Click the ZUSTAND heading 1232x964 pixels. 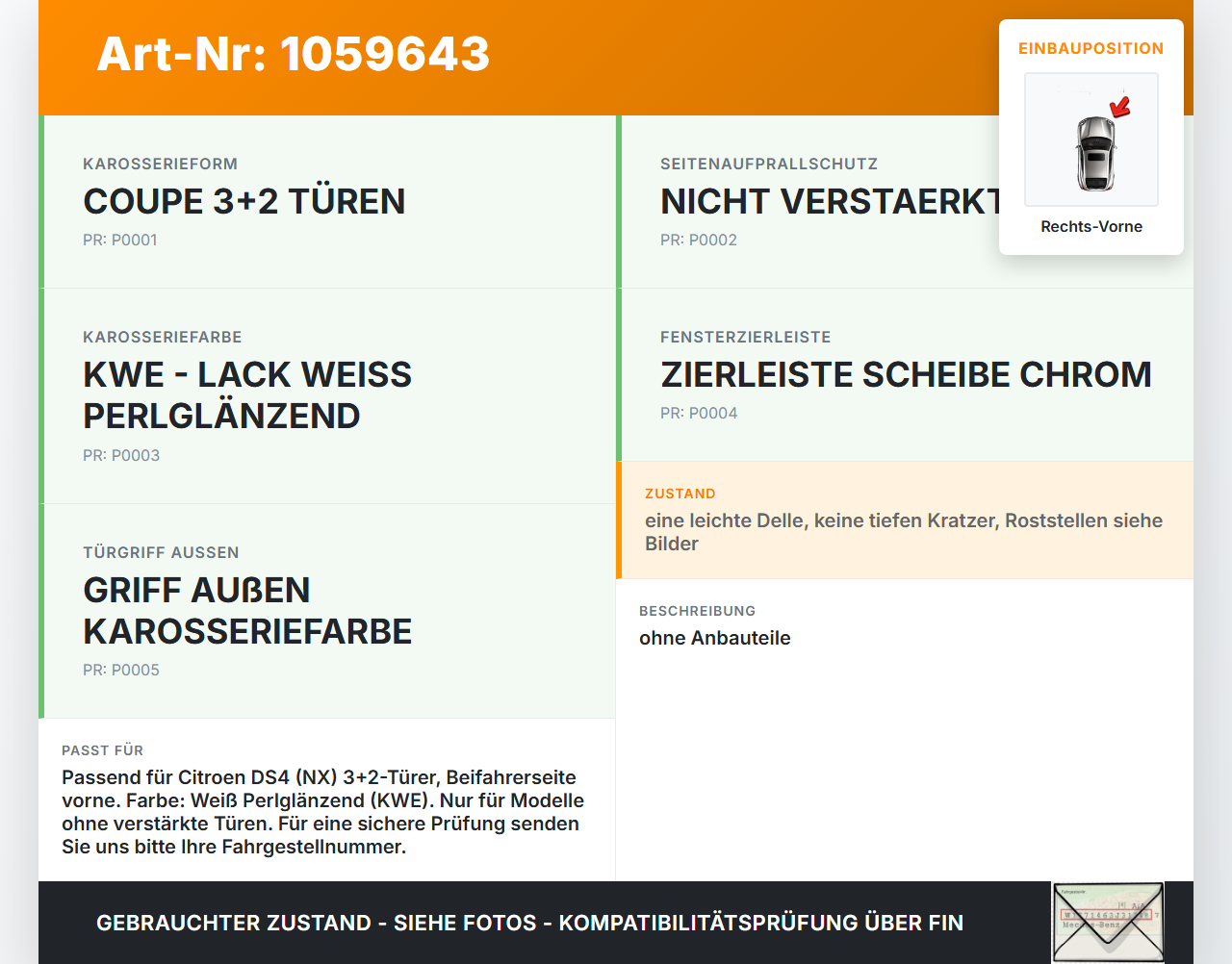pos(680,494)
